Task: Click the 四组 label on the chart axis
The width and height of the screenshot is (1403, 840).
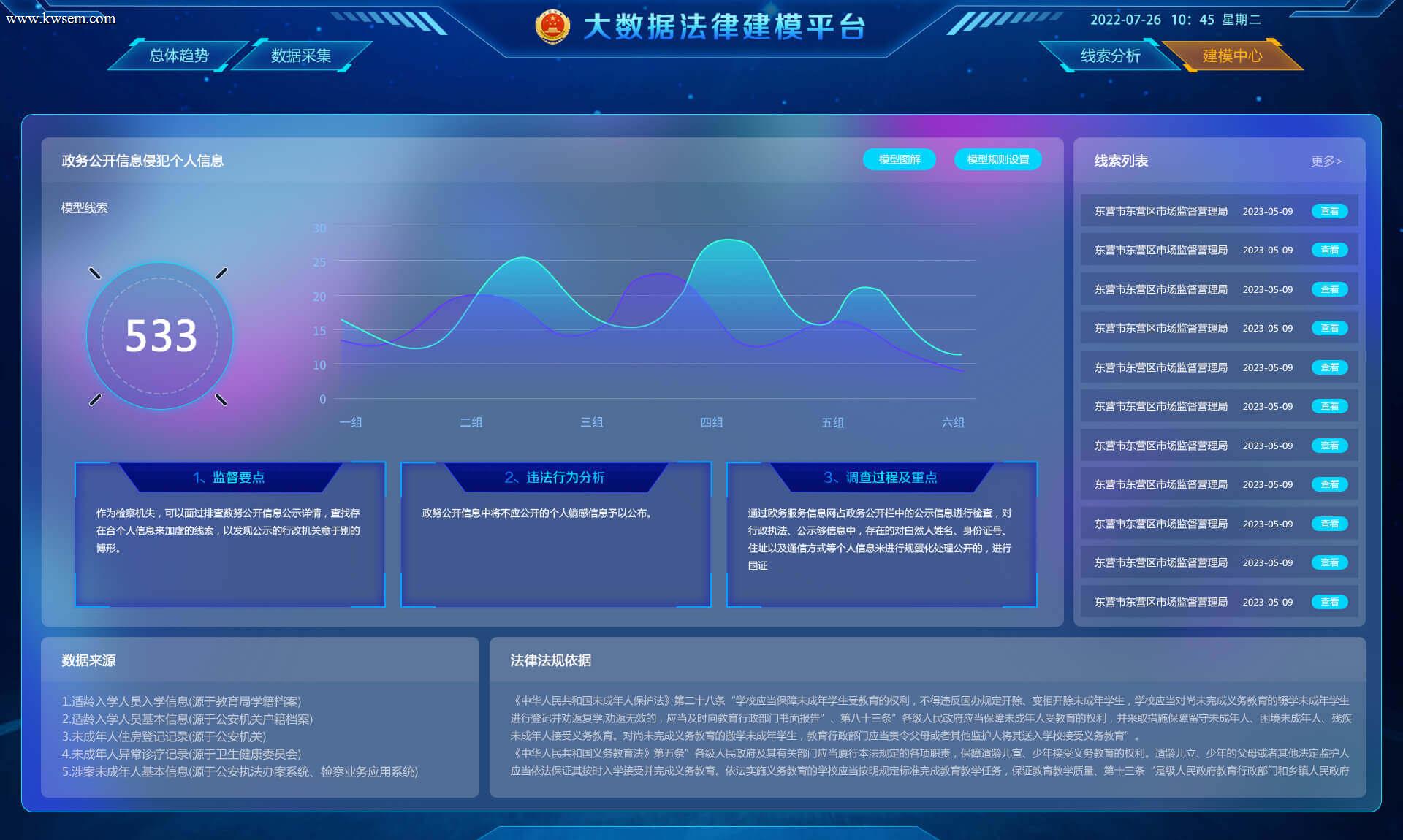Action: (712, 422)
